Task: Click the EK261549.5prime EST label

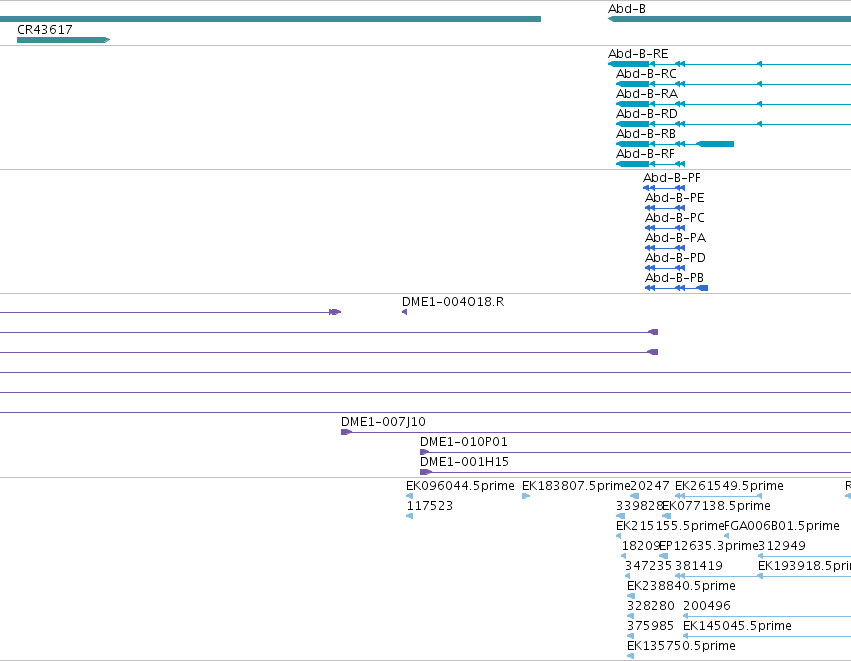Action: click(729, 486)
